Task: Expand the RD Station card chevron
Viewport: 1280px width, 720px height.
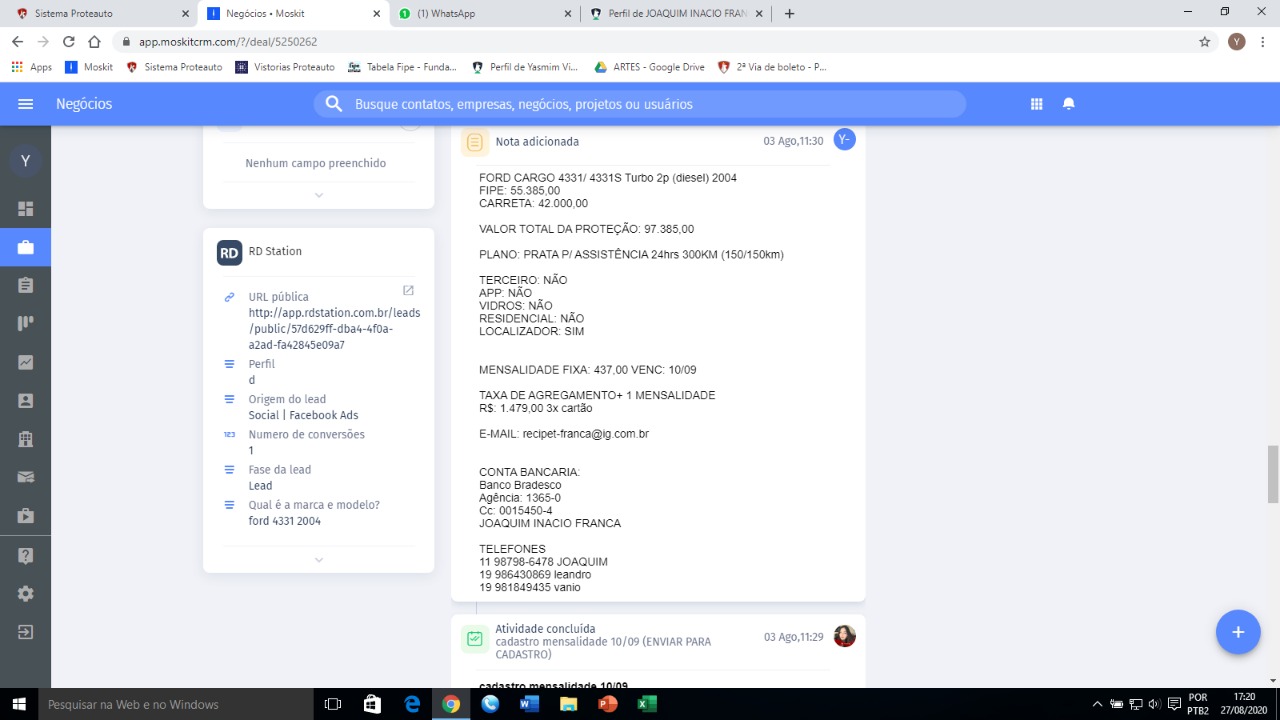Action: pos(319,560)
